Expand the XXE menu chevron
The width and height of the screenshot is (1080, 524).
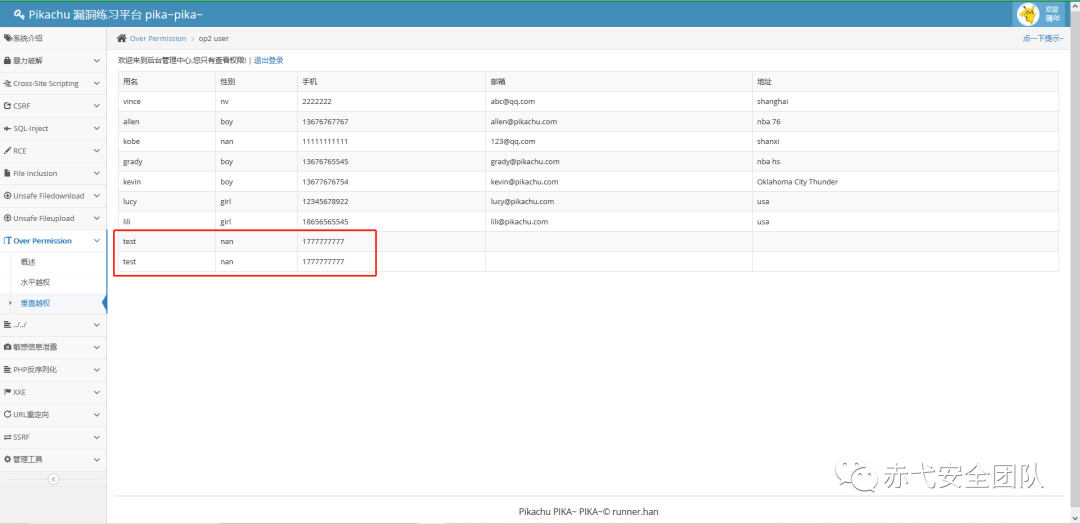96,392
